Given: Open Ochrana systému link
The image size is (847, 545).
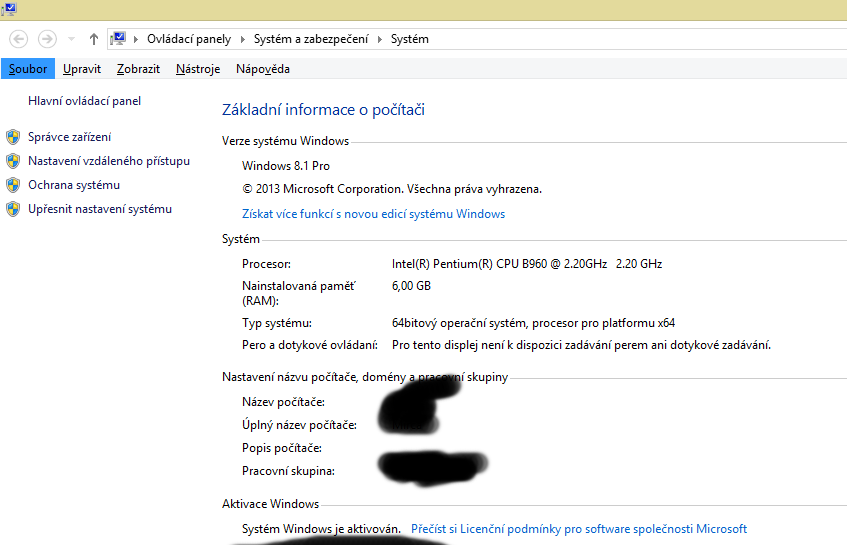Looking at the screenshot, I should 74,185.
